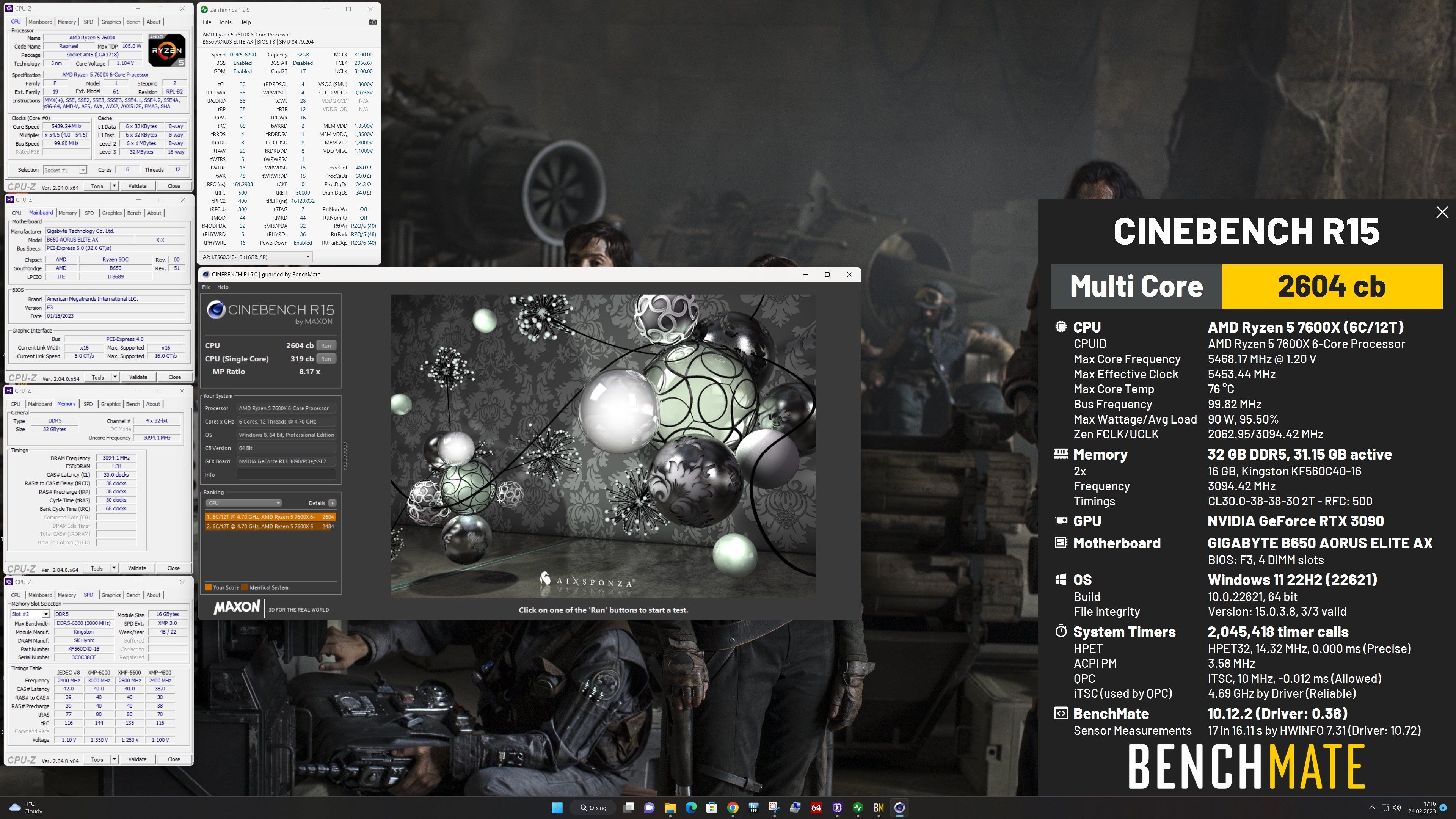Expand the Tools arrow in the CPU-Z CPU-tab window

coord(114,186)
